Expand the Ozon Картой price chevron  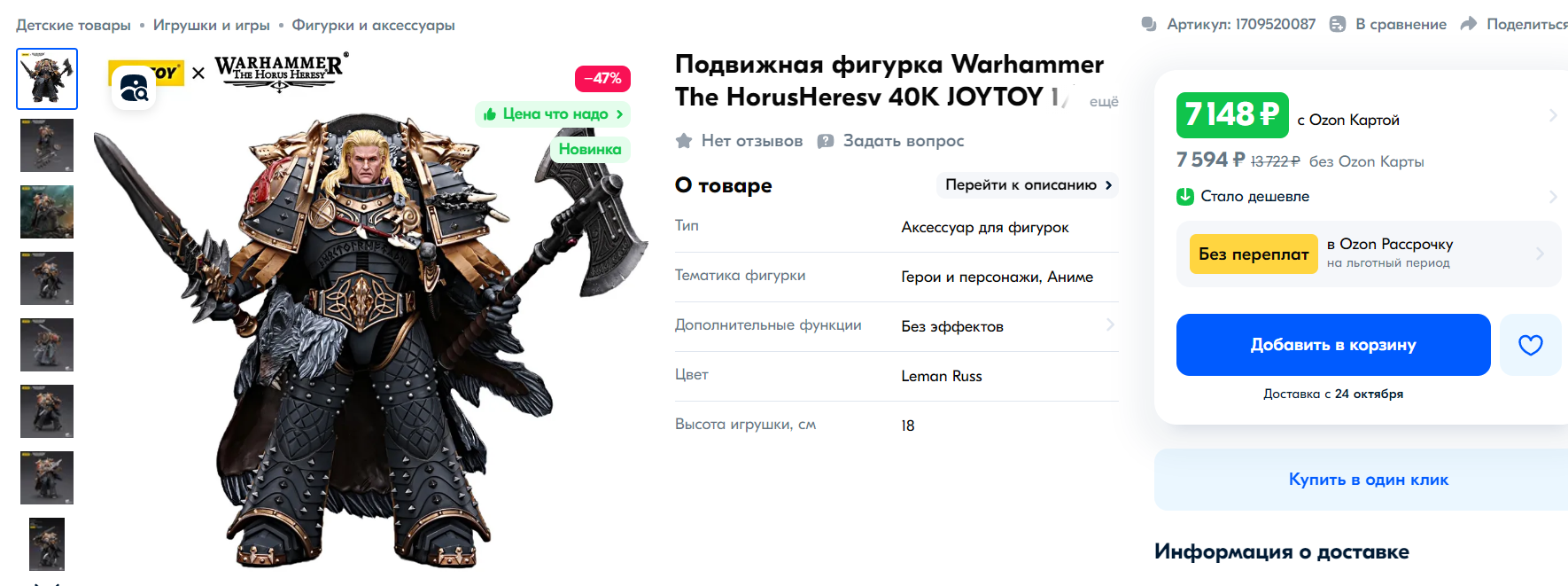1552,115
